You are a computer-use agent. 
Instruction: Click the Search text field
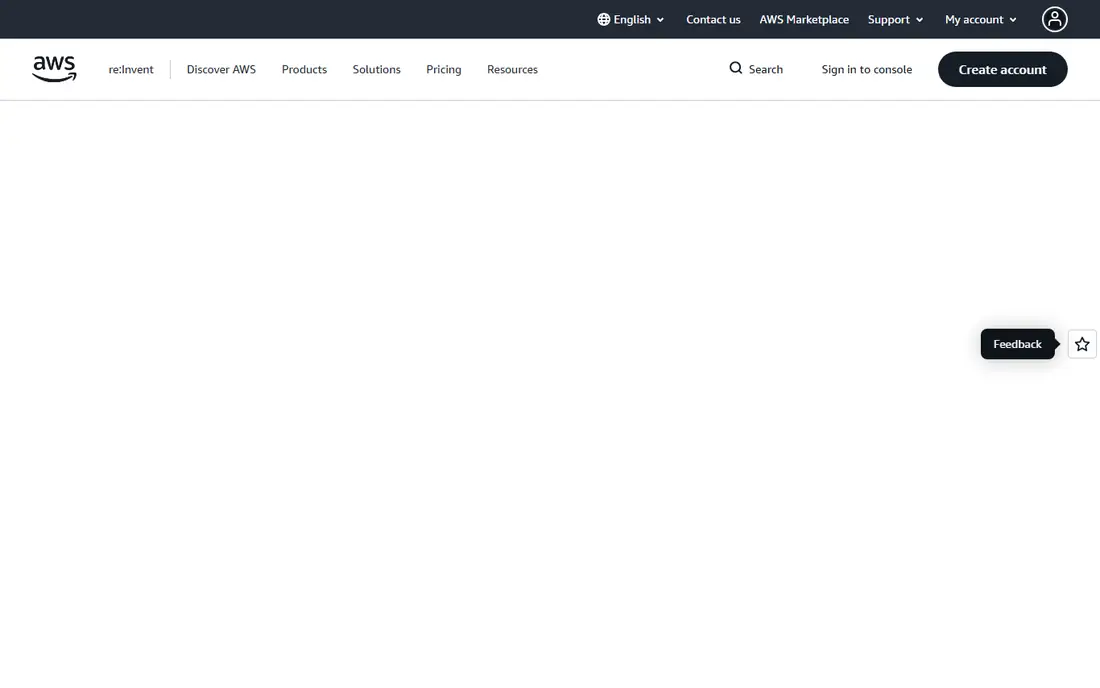756,69
